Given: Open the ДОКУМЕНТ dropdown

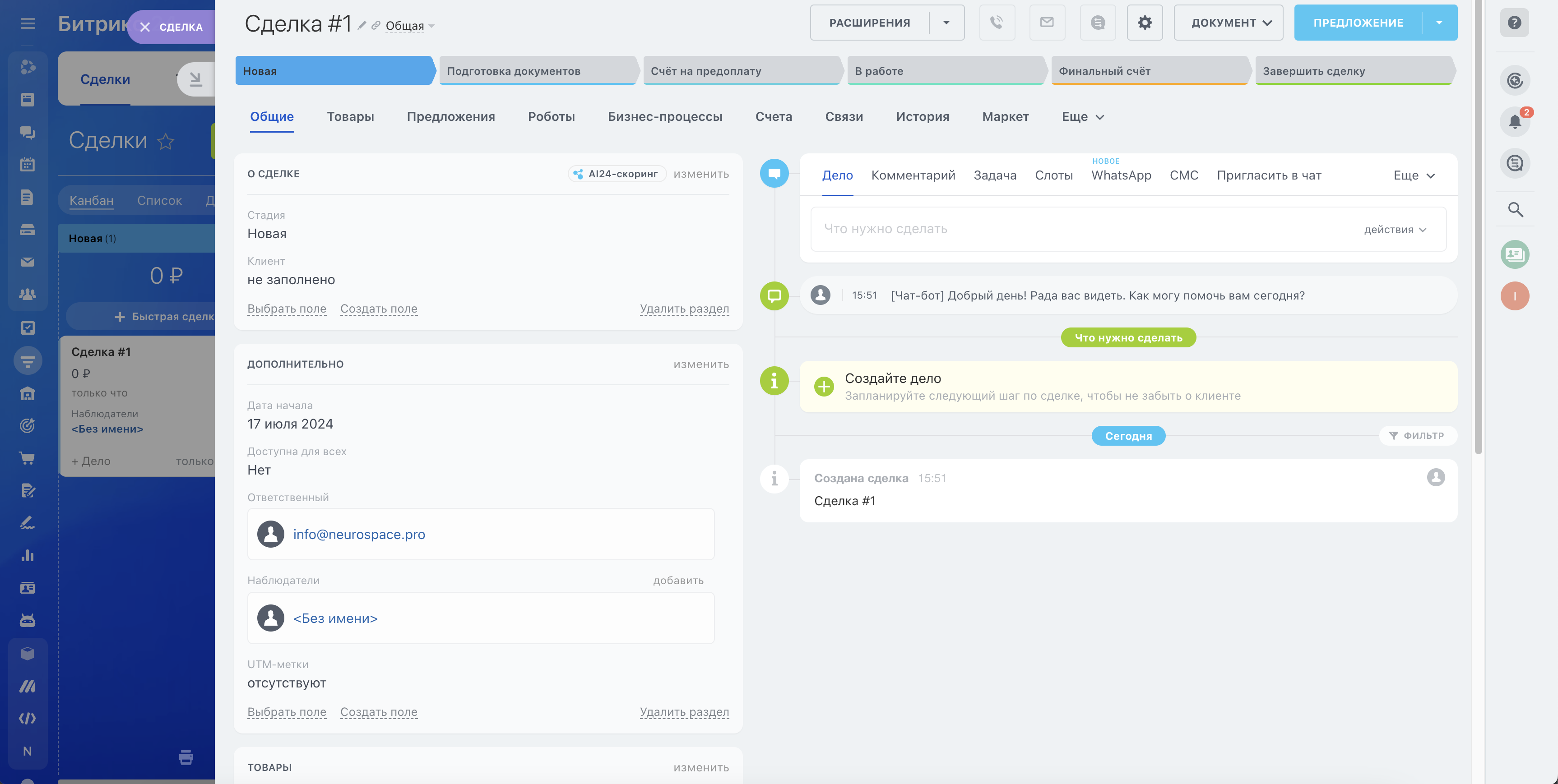Looking at the screenshot, I should [1228, 23].
